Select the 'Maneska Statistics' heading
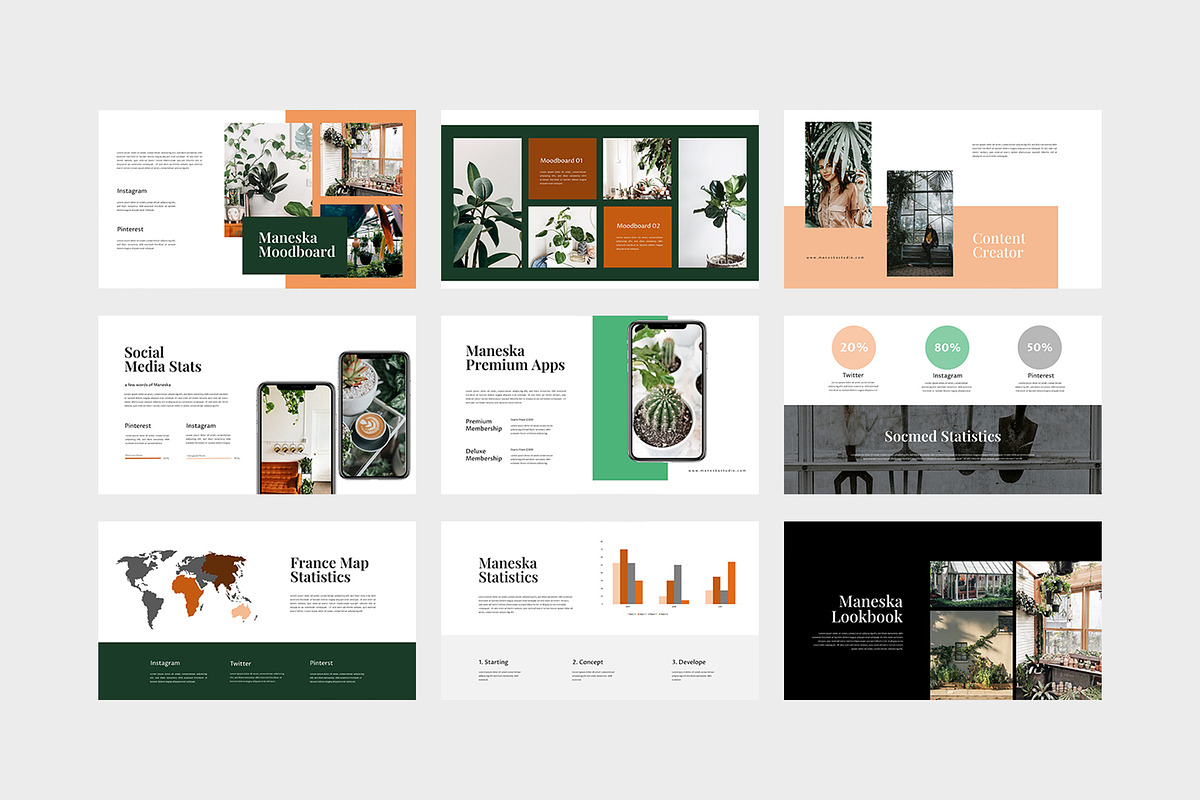Screen dimensions: 1200x800 pos(508,570)
